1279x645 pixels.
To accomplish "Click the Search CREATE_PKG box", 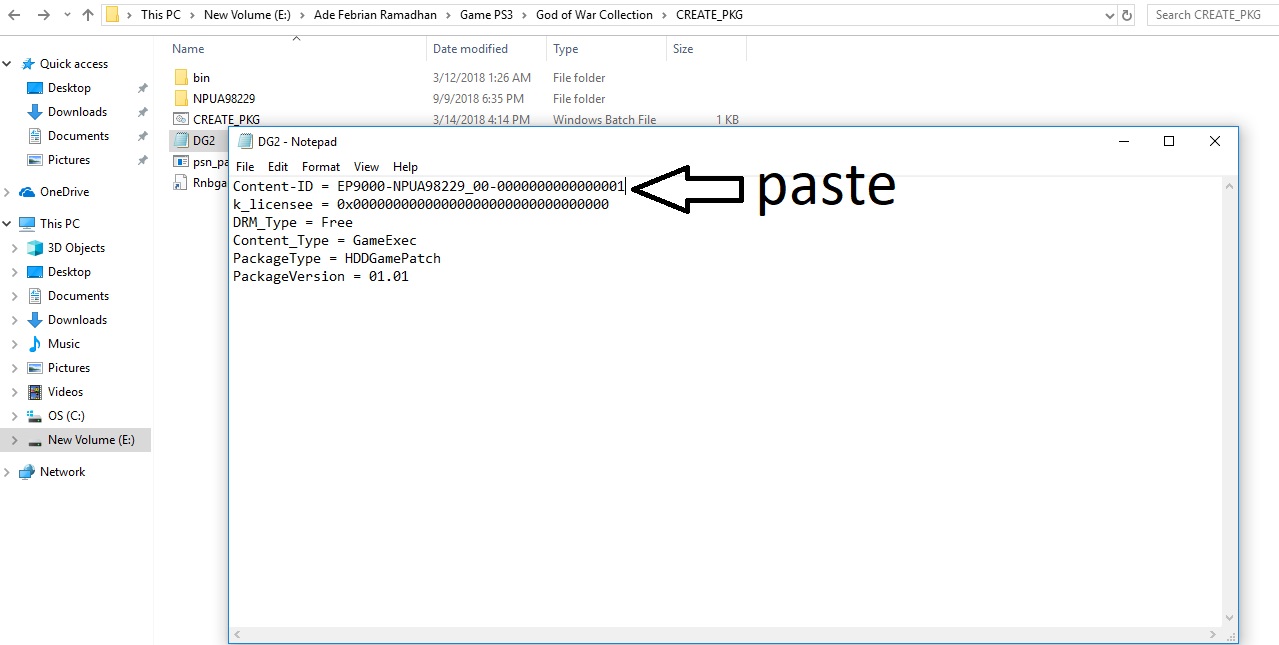I will point(1212,15).
